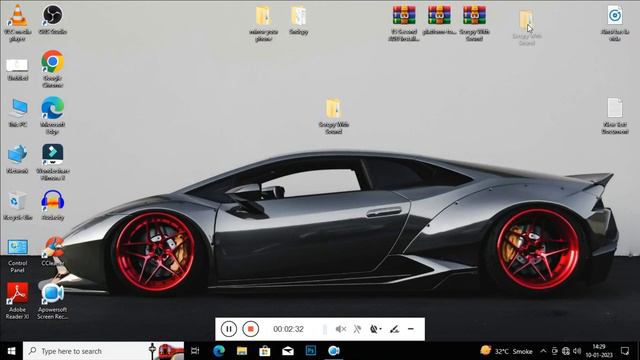Image resolution: width=640 pixels, height=360 pixels.
Task: Select the WinRAR archive starting with 'platinum'
Action: coord(439,20)
